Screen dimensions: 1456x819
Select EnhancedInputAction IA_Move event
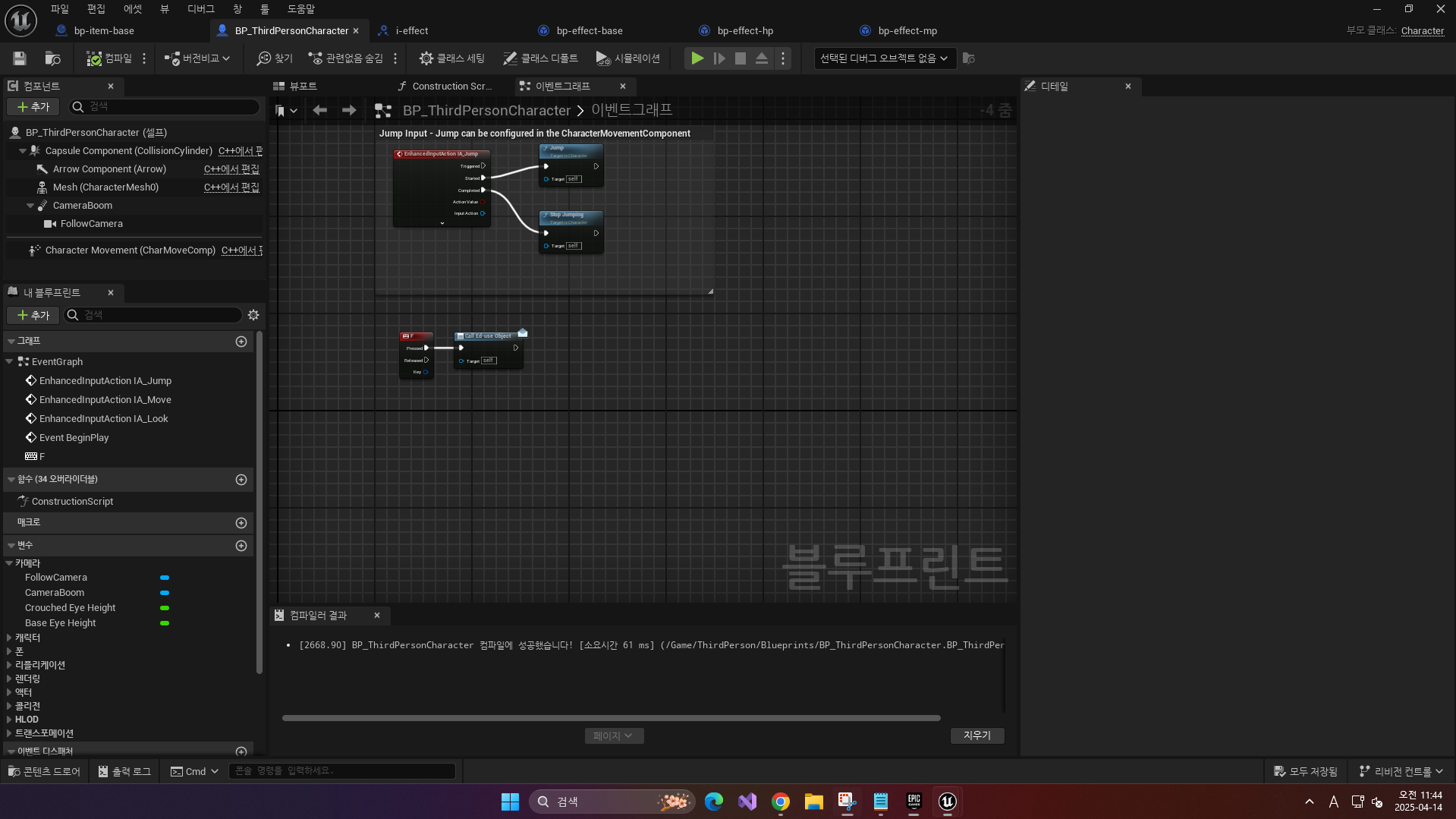(x=105, y=400)
